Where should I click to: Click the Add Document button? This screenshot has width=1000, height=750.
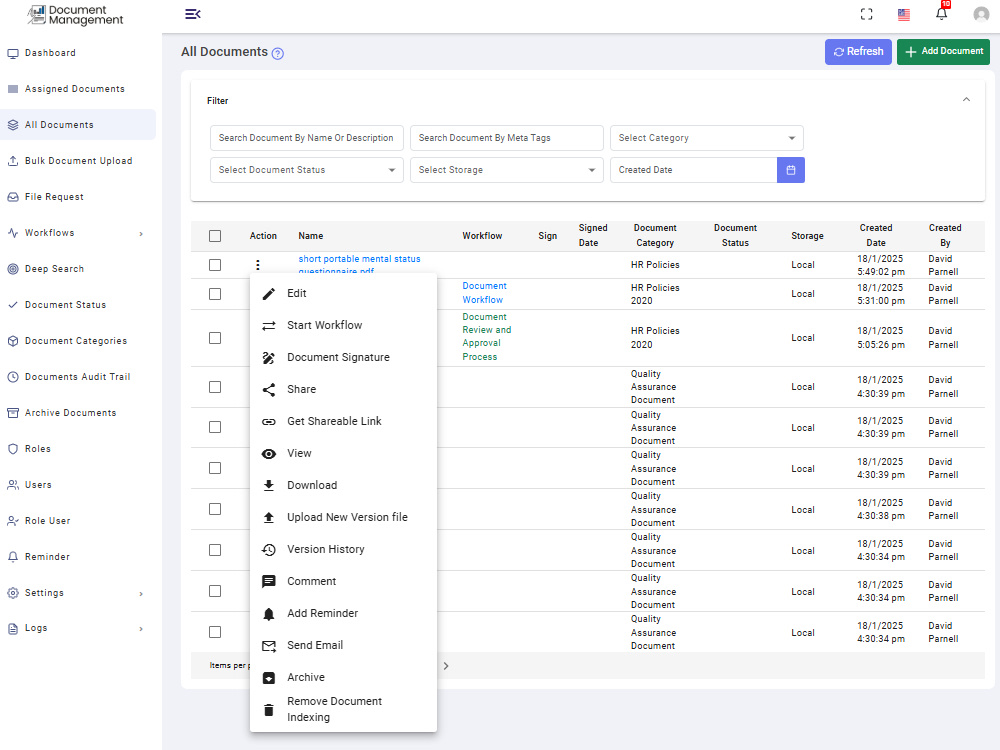[943, 52]
